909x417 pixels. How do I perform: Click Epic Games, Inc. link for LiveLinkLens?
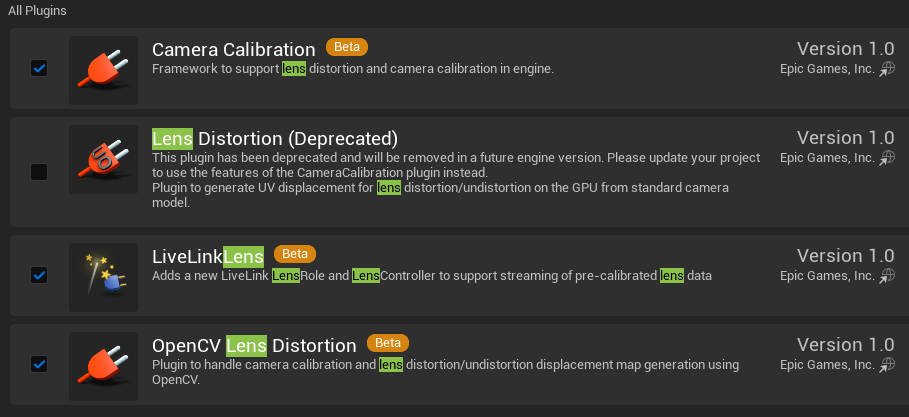point(827,276)
